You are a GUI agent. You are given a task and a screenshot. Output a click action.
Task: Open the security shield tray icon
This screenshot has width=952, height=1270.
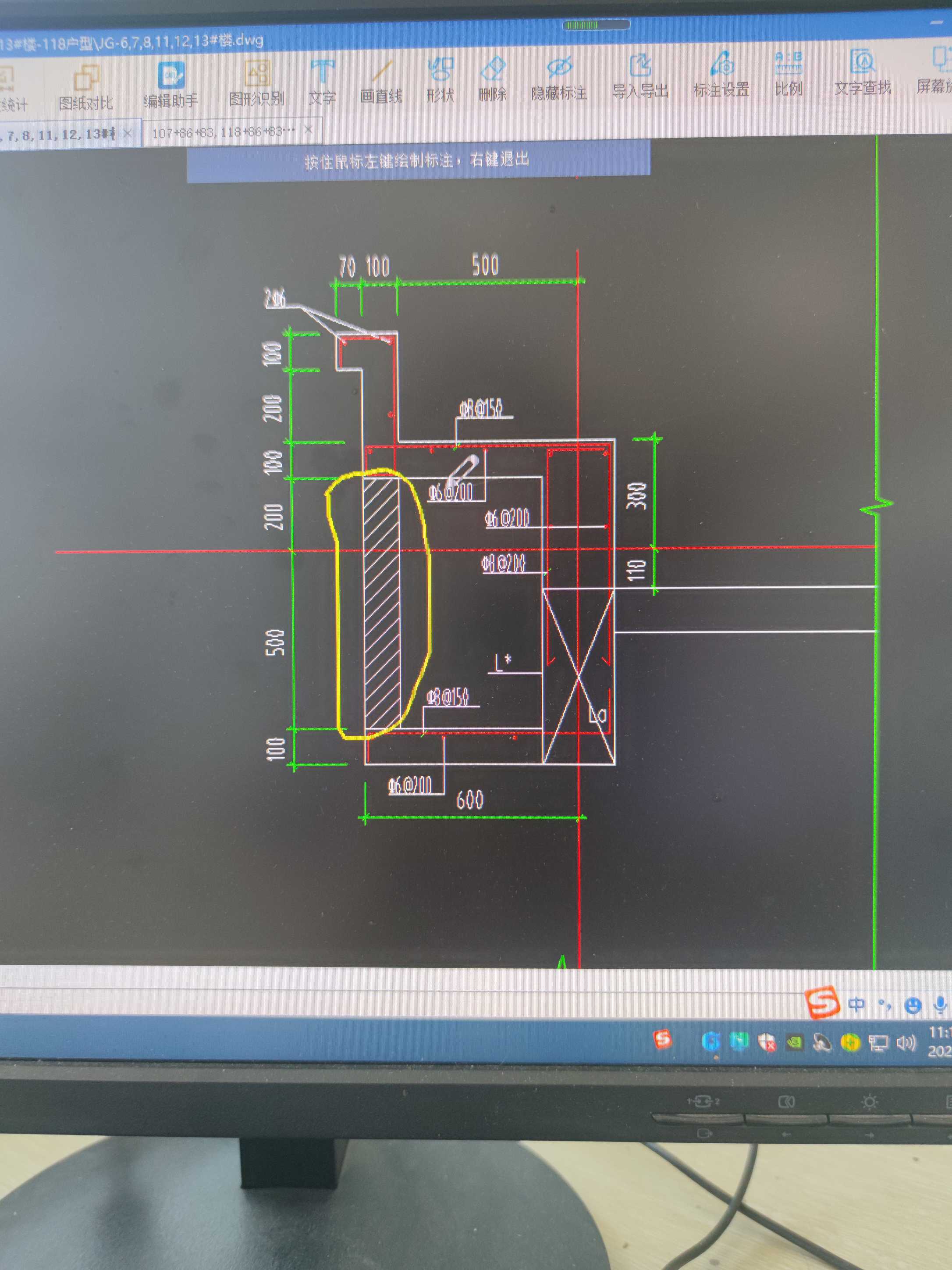(x=767, y=1042)
